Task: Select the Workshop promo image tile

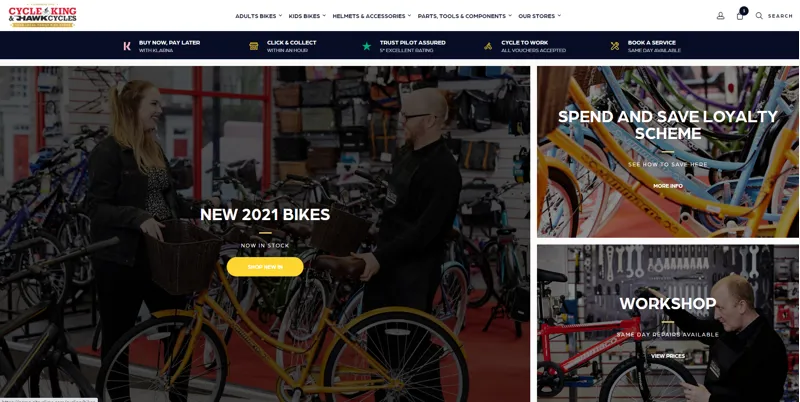Action: 668,323
